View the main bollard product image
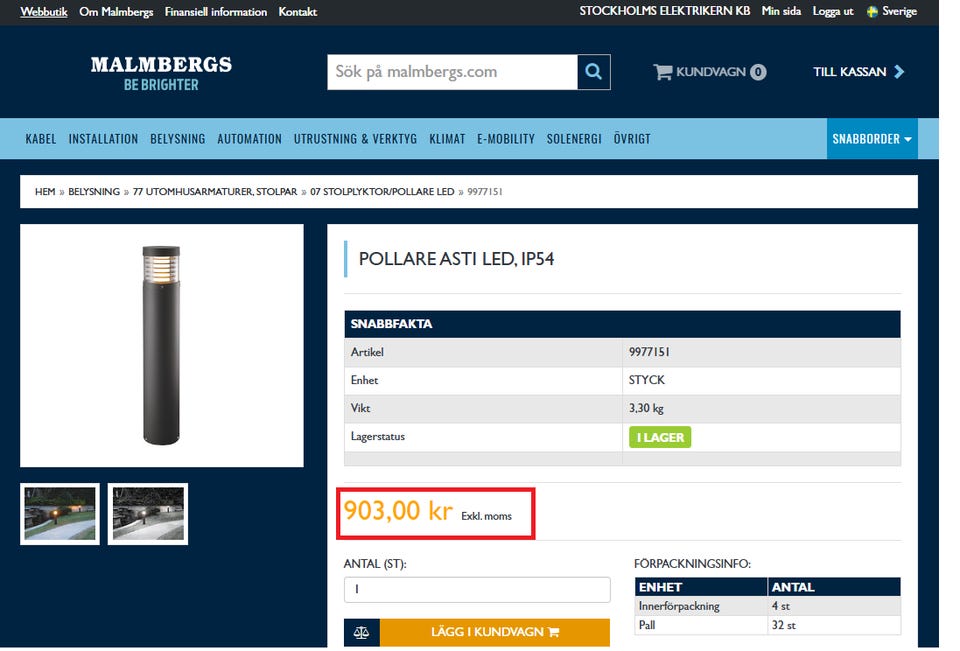Viewport: 960px width, 651px height. tap(162, 345)
